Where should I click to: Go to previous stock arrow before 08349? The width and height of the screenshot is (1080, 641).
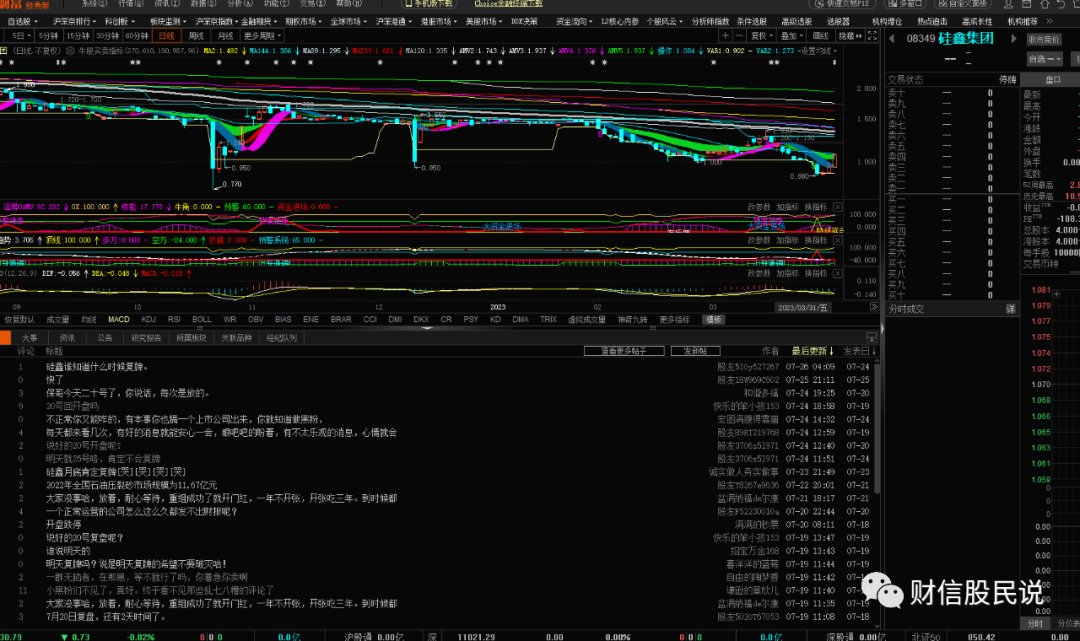point(892,39)
